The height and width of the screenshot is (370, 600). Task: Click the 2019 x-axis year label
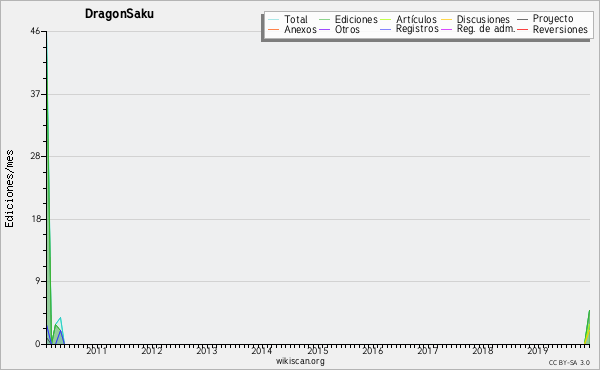pos(538,350)
